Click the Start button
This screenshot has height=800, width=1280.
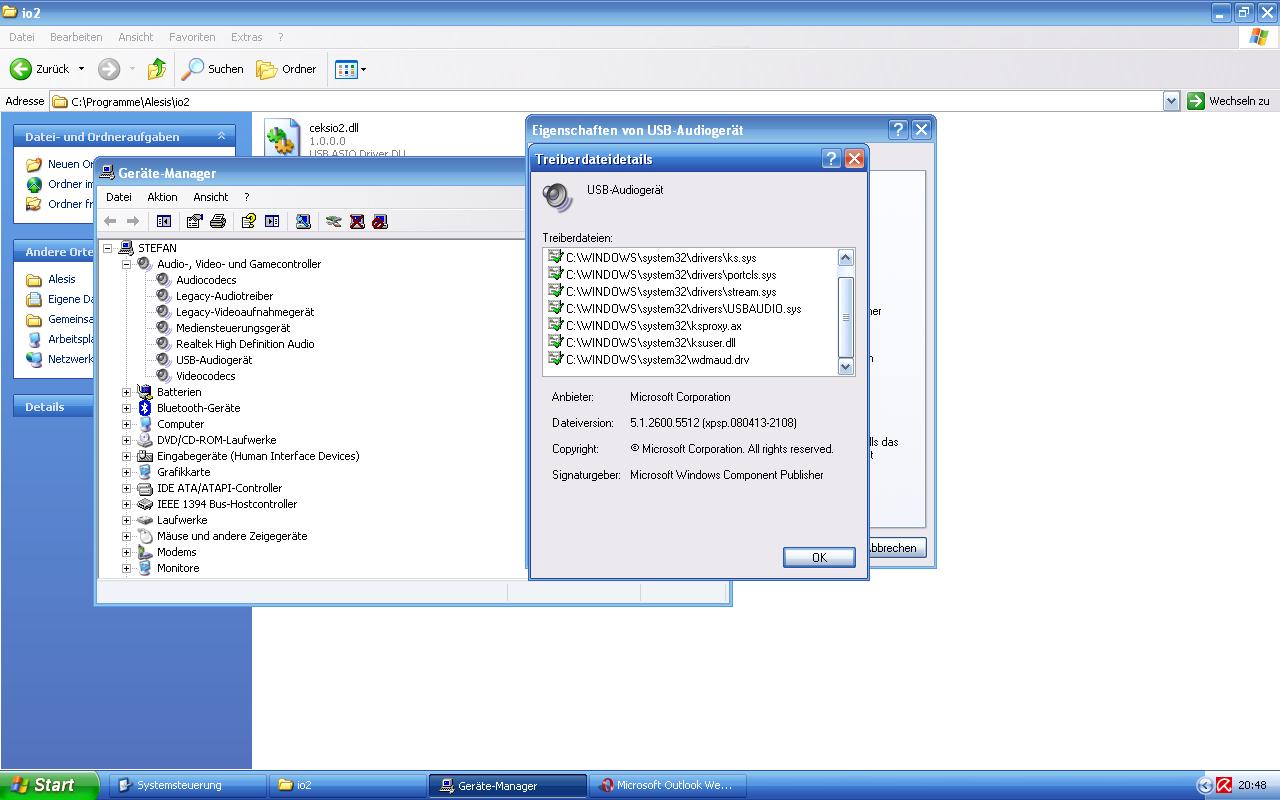(49, 785)
